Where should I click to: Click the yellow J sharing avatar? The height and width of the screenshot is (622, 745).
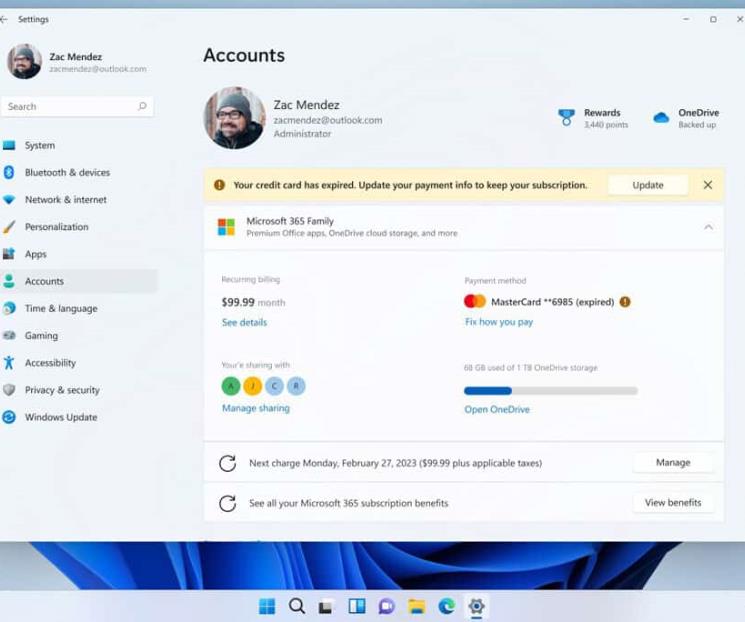(253, 386)
